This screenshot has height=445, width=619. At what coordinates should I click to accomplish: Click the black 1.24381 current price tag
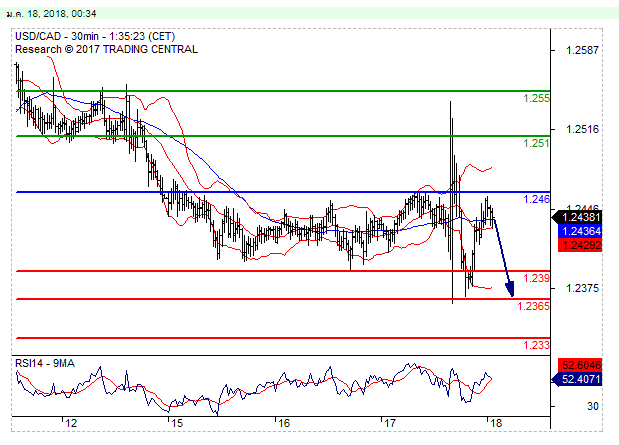click(577, 217)
